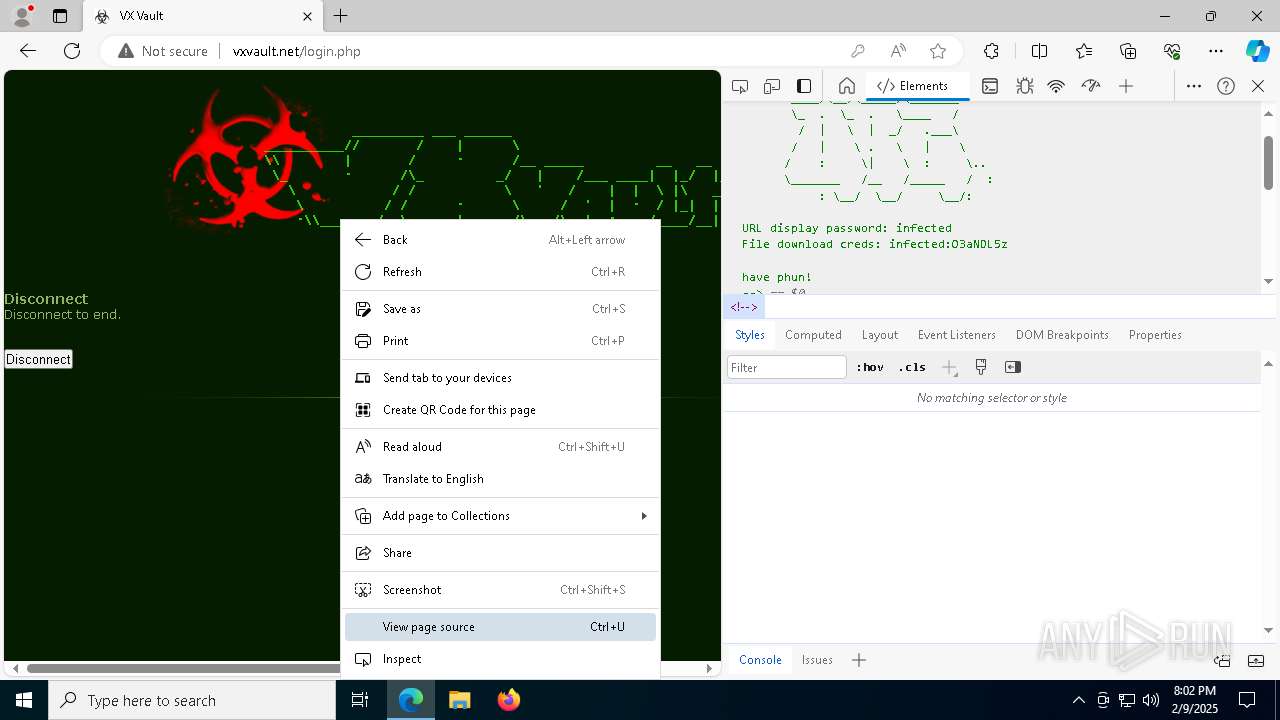Open the Console tool icon in DevTools toolbar
This screenshot has width=1280, height=720.
(990, 86)
